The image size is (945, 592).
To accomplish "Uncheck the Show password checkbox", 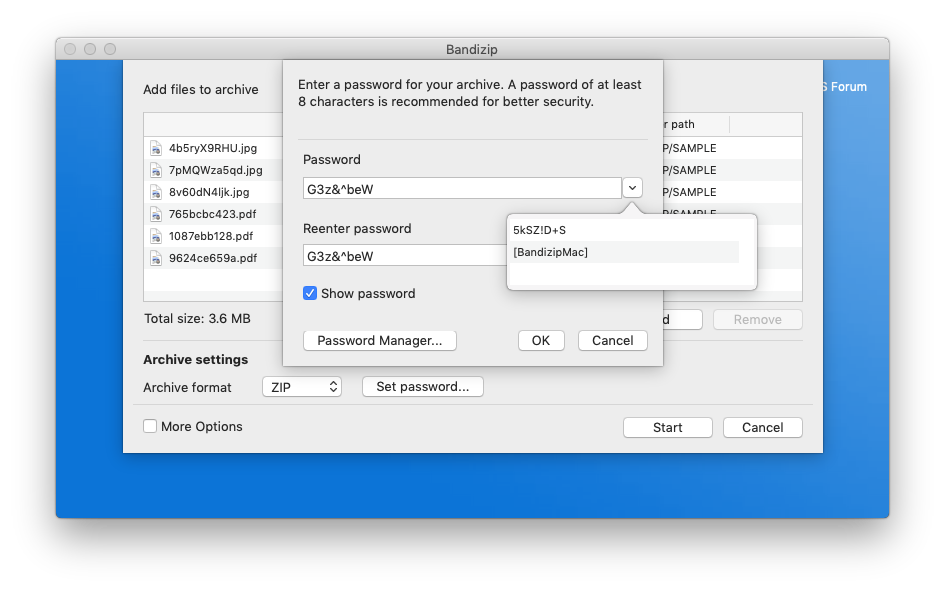I will (x=310, y=294).
